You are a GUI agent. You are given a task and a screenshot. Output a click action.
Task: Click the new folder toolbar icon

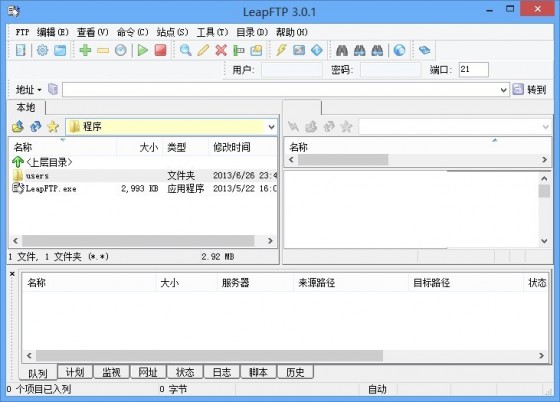(x=256, y=50)
